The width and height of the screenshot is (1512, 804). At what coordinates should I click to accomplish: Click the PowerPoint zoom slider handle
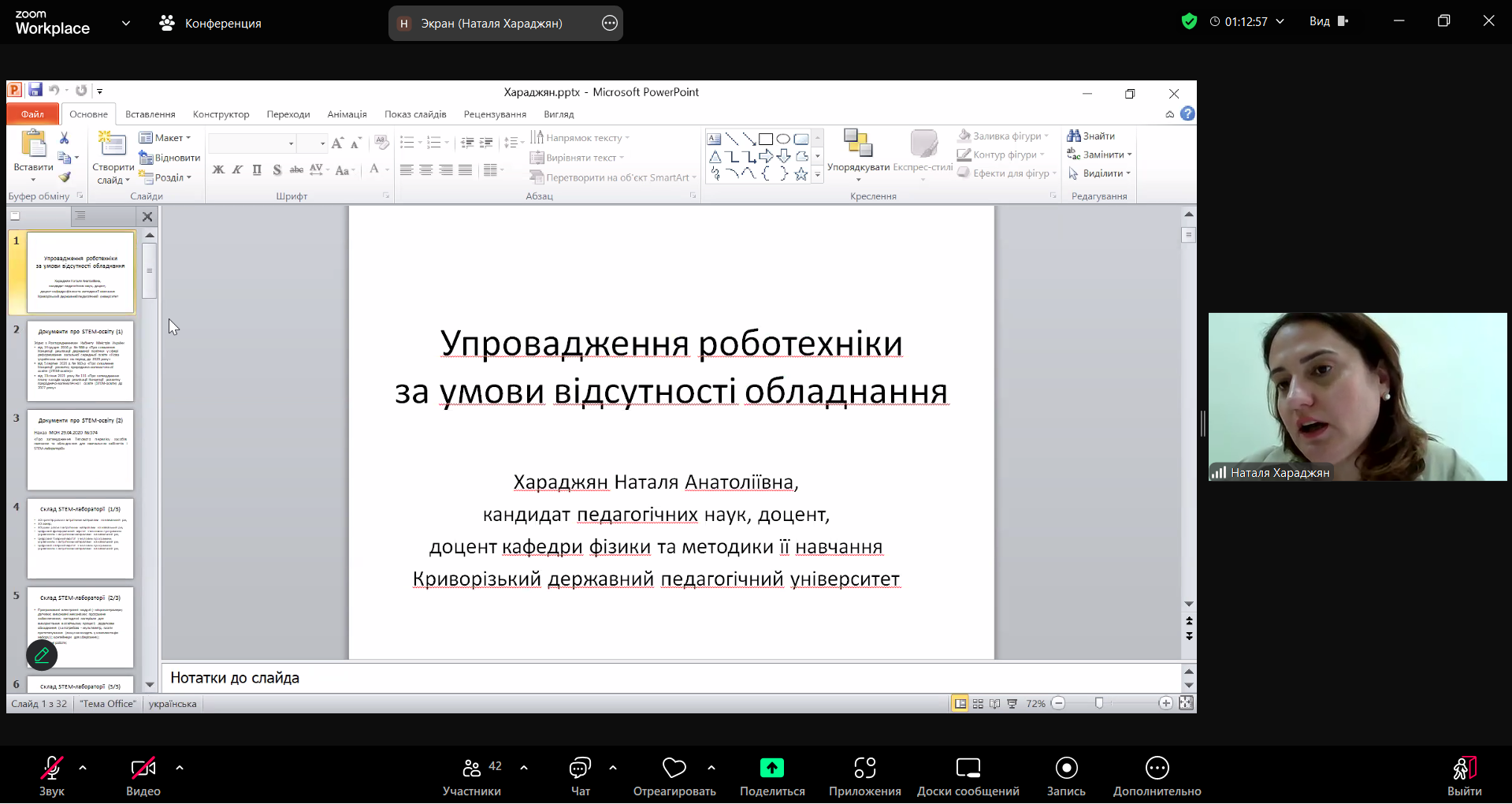pyautogui.click(x=1099, y=703)
